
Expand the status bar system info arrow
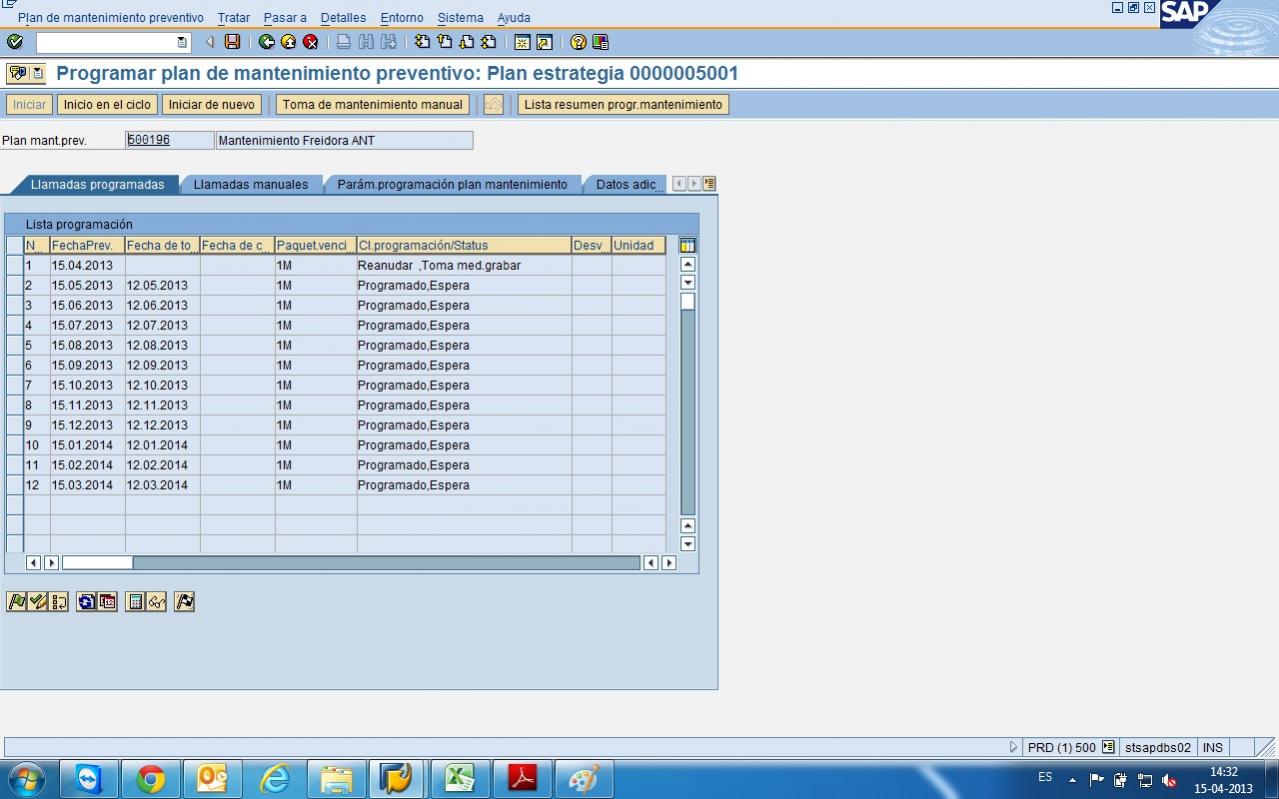click(x=1013, y=747)
